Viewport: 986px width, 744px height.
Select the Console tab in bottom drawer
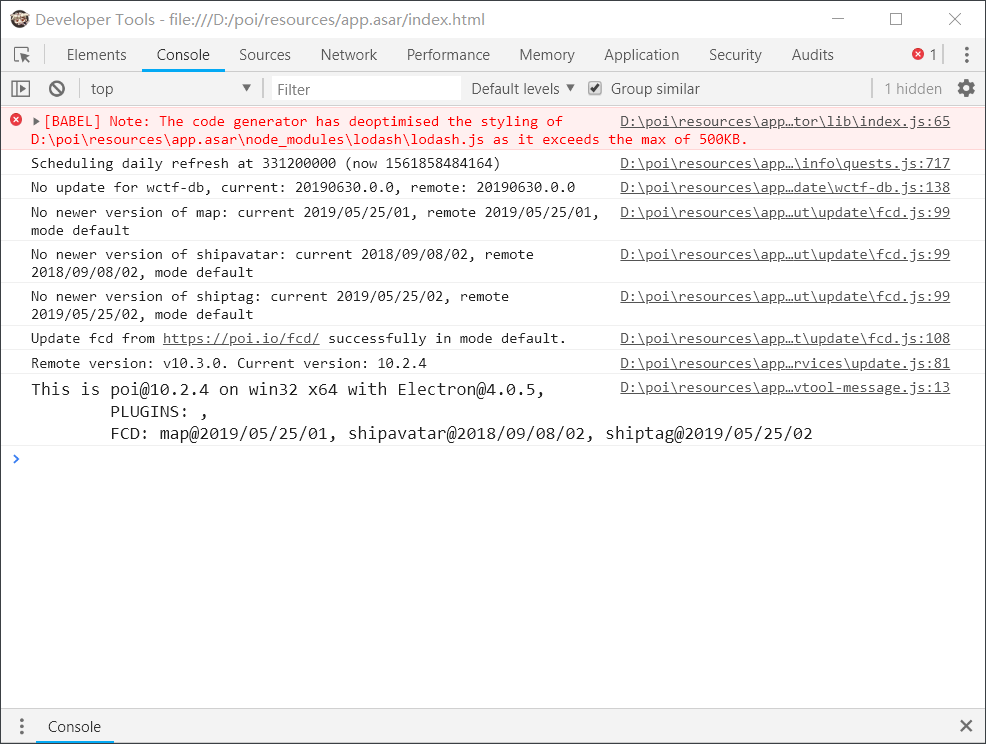coord(74,726)
